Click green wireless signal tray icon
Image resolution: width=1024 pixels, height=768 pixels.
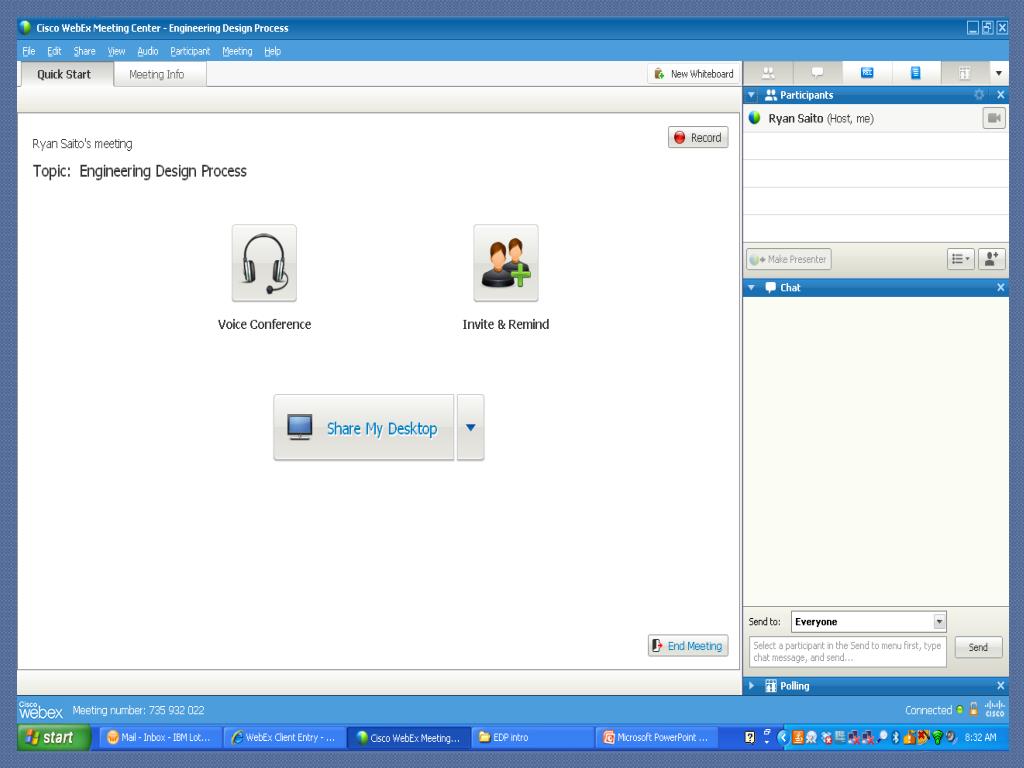pos(937,737)
